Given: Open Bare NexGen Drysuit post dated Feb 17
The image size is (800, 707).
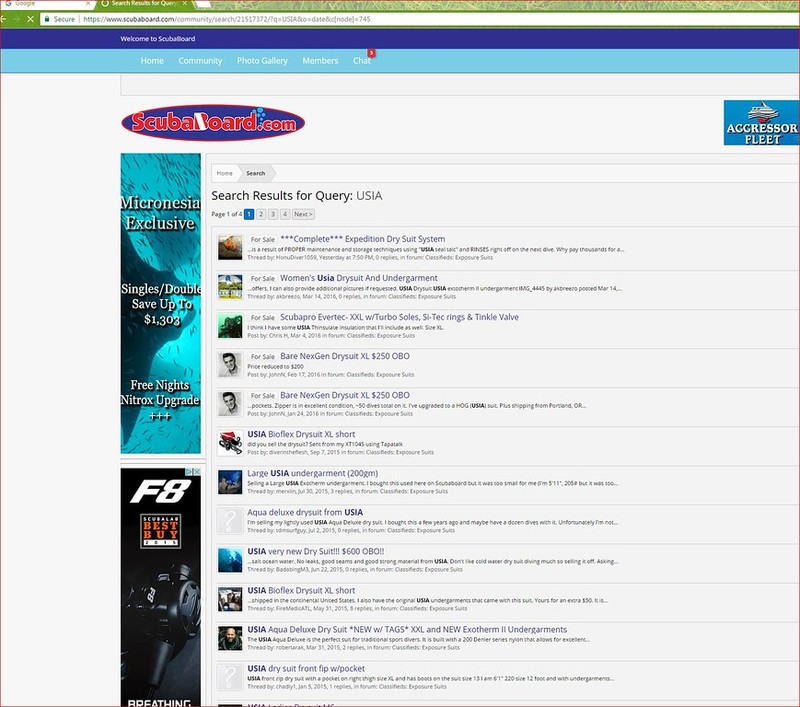Looking at the screenshot, I should [x=345, y=356].
